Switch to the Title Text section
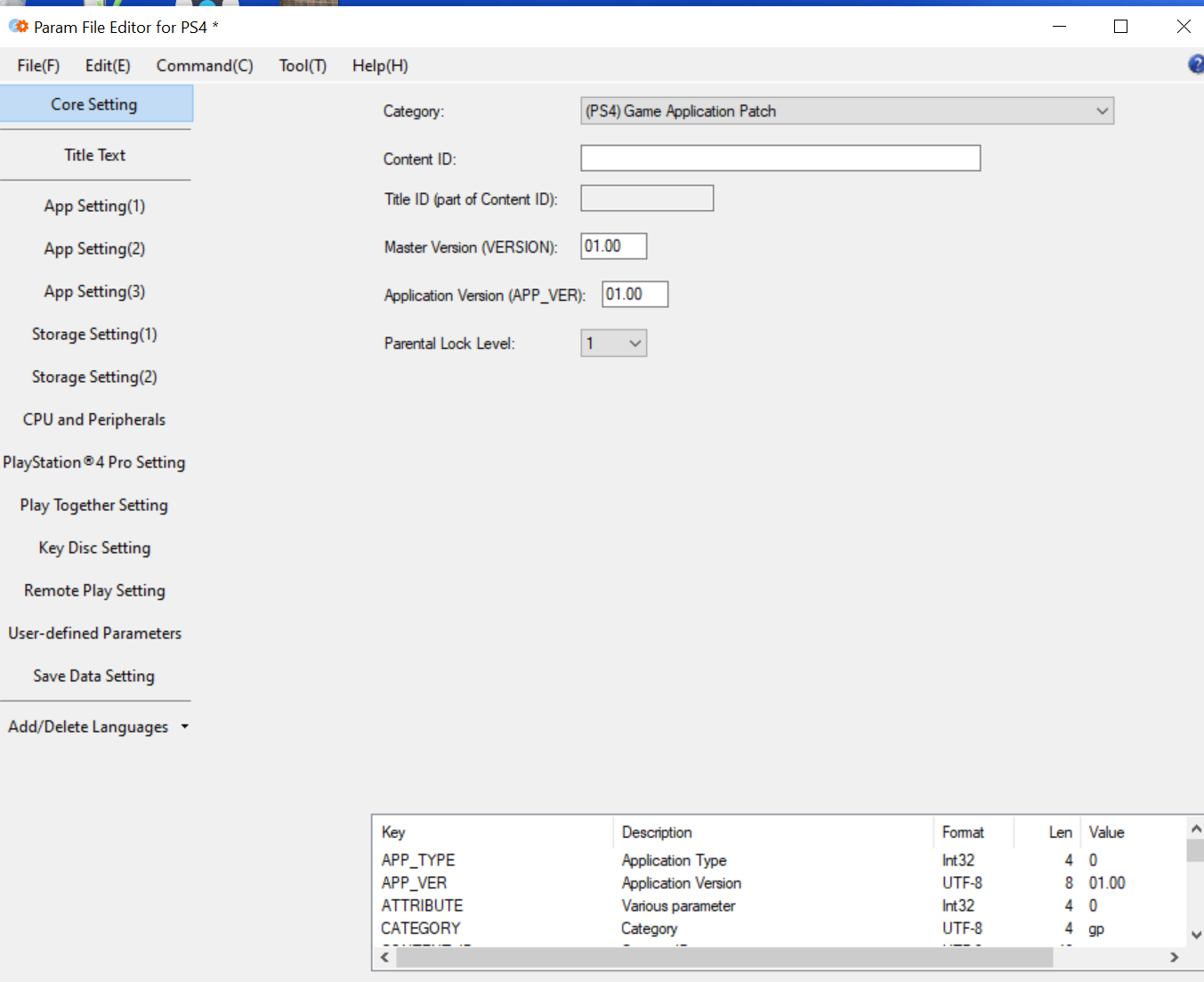Image resolution: width=1204 pixels, height=982 pixels. (95, 155)
